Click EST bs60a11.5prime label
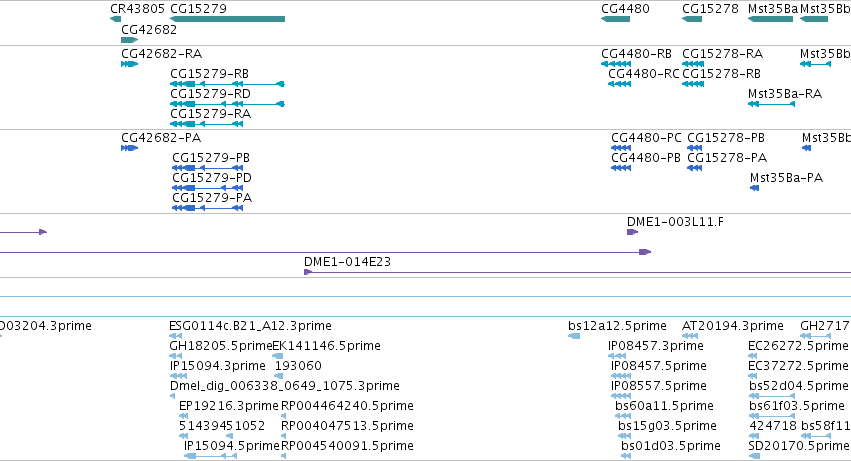 (664, 407)
